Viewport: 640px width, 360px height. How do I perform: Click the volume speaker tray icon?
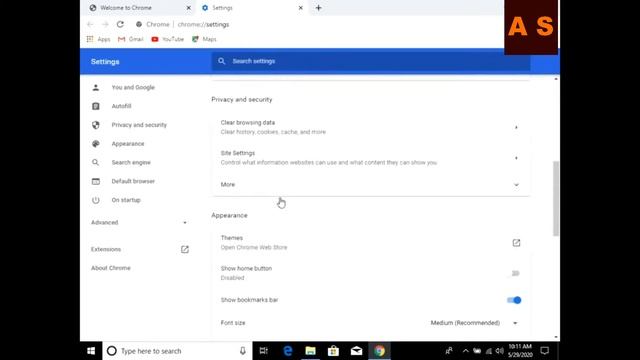[x=500, y=351]
